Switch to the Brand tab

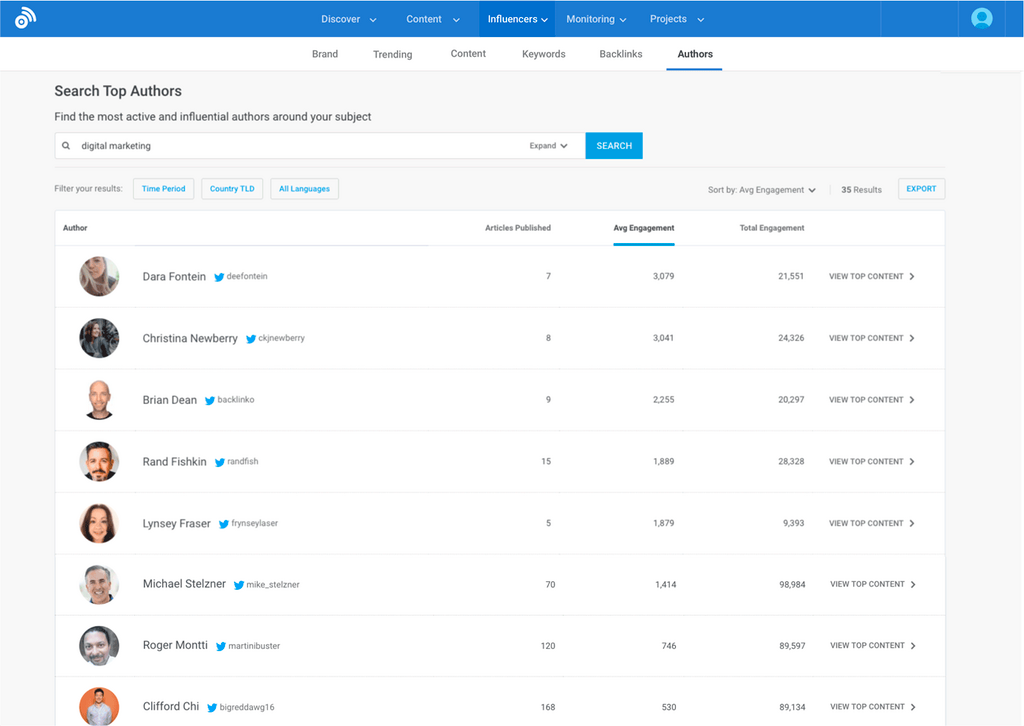pyautogui.click(x=325, y=54)
